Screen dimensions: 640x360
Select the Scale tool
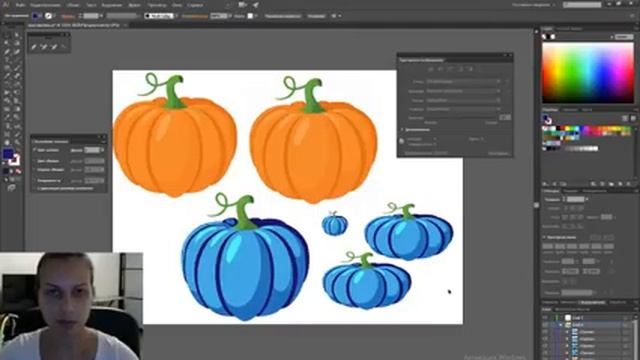click(17, 84)
